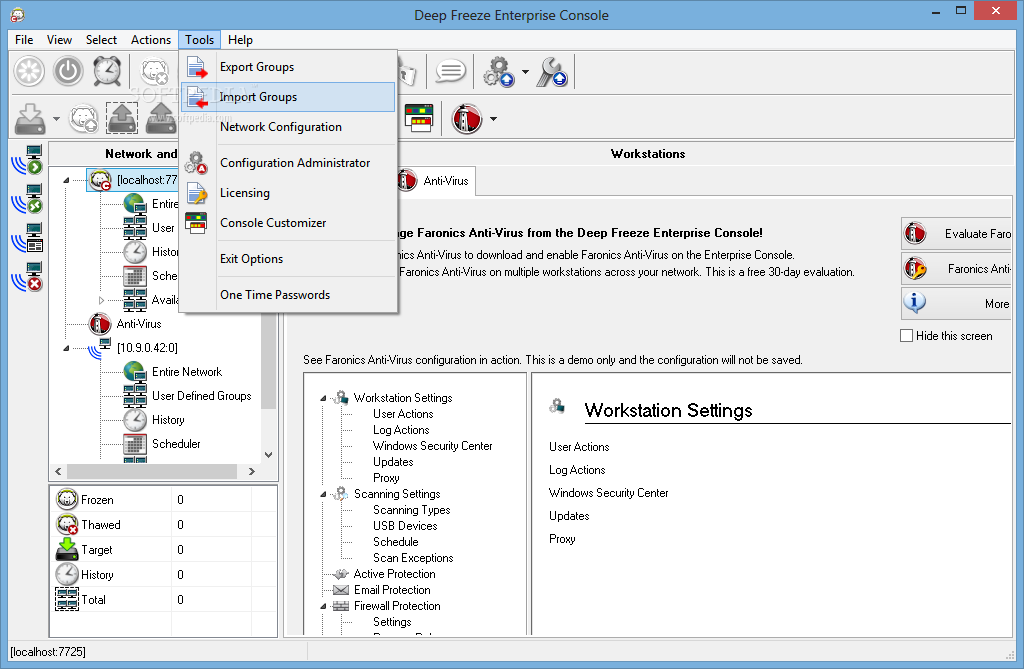Screen dimensions: 1024x669
Task: Click the wrench tools update icon
Action: tap(552, 72)
